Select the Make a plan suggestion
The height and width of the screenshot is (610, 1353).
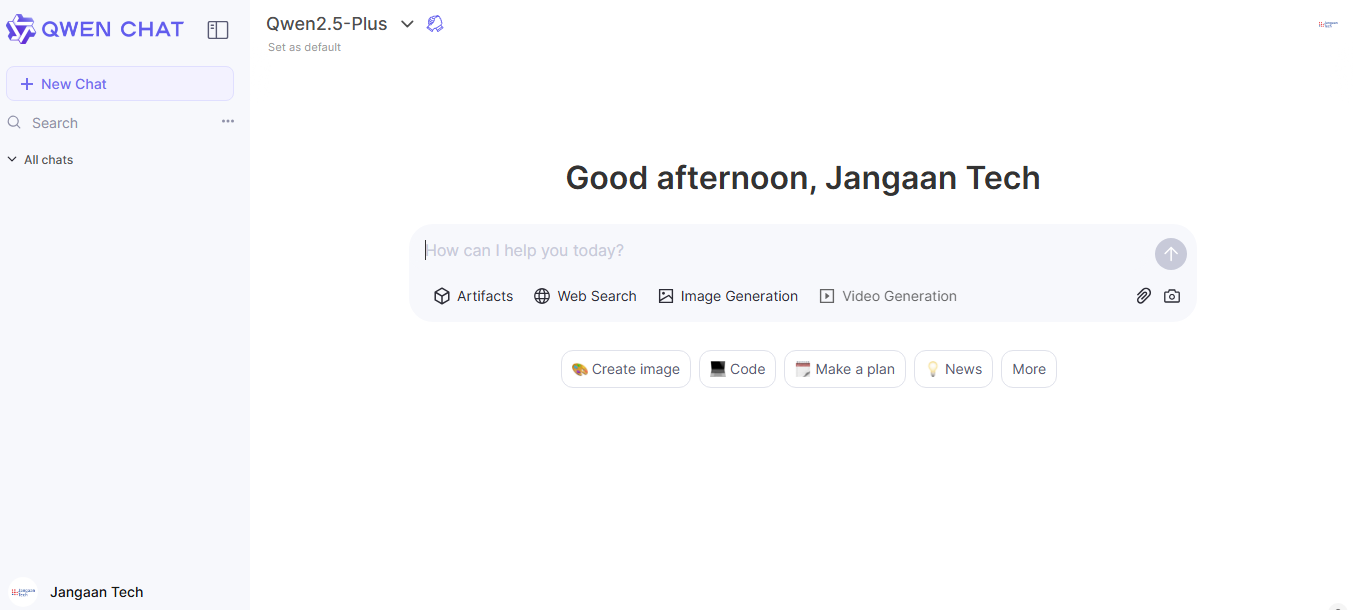point(845,369)
